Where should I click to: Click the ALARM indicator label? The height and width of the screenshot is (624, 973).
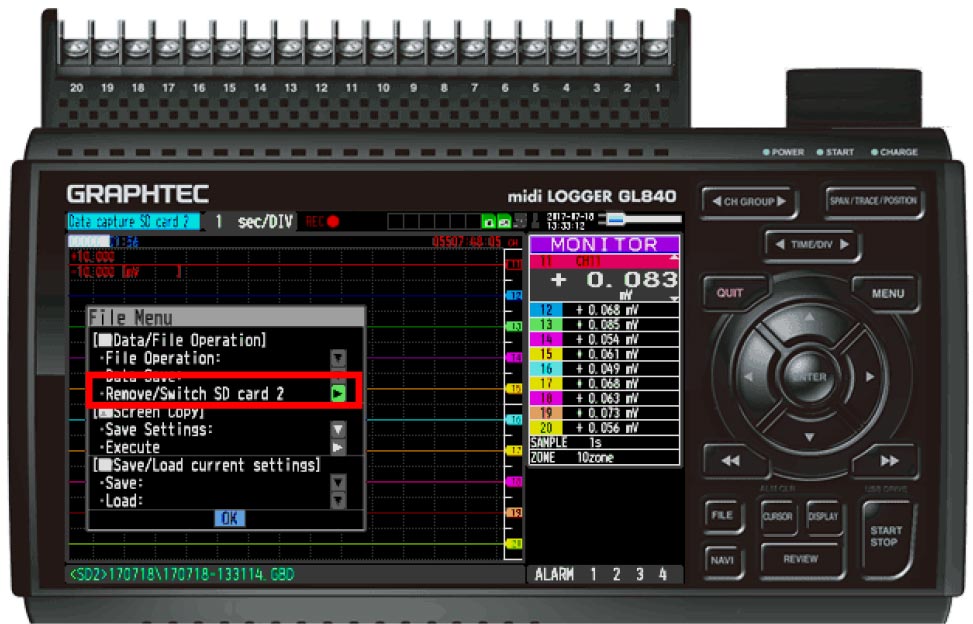(x=554, y=574)
